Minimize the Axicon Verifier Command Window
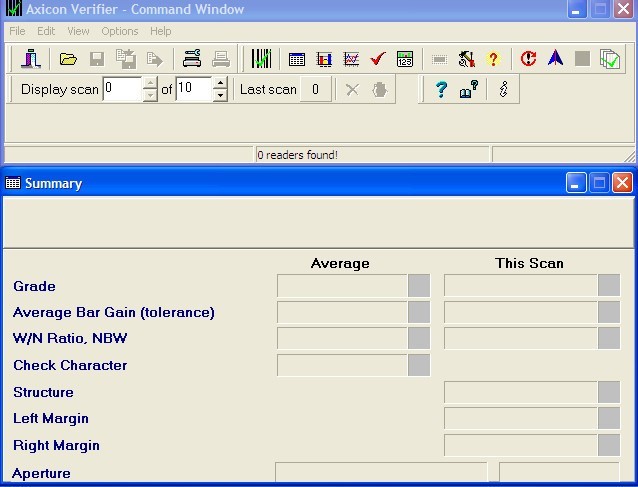 pos(576,9)
